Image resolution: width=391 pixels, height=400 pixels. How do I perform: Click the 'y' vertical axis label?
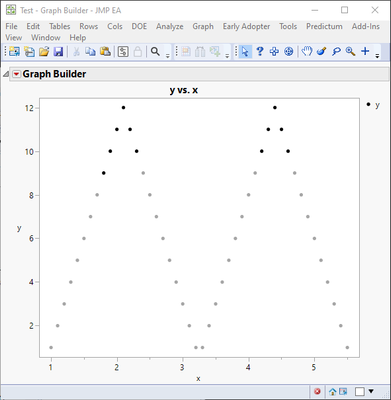point(19,228)
